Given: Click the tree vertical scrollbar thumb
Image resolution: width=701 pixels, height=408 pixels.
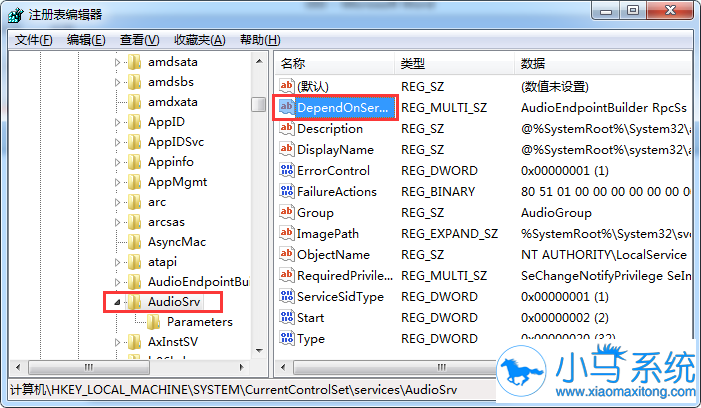Looking at the screenshot, I should point(258,105).
